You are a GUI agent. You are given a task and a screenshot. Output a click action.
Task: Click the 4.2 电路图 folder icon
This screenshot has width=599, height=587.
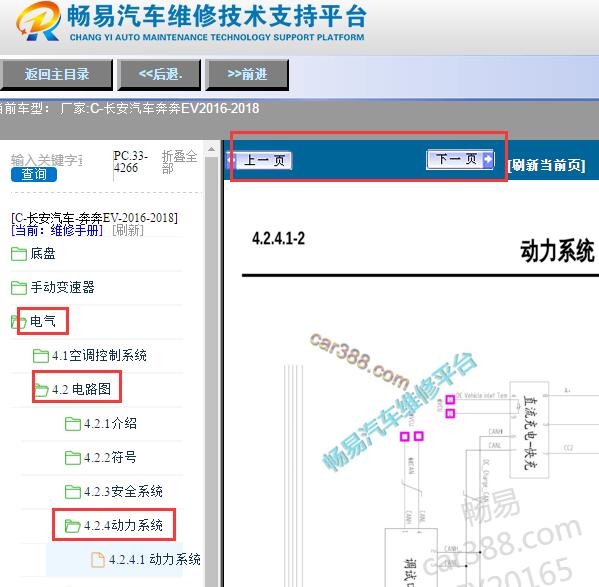[x=41, y=390]
